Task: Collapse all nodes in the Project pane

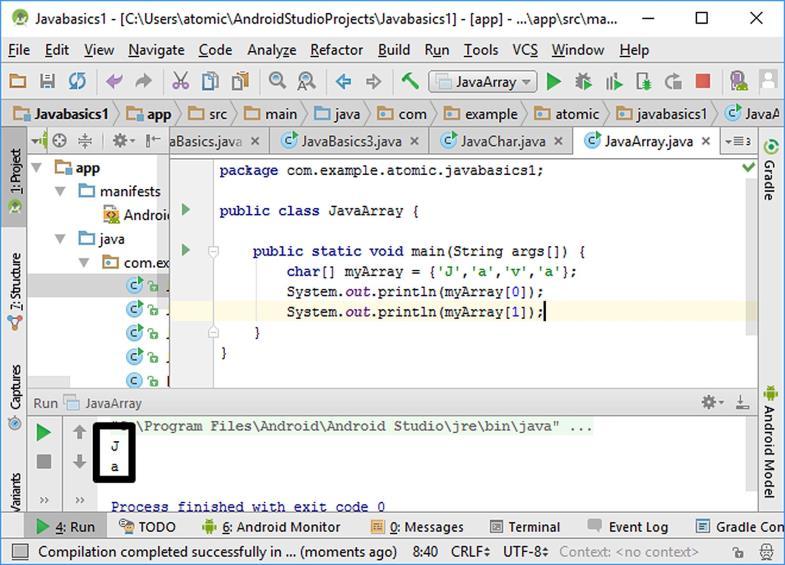Action: [85, 141]
